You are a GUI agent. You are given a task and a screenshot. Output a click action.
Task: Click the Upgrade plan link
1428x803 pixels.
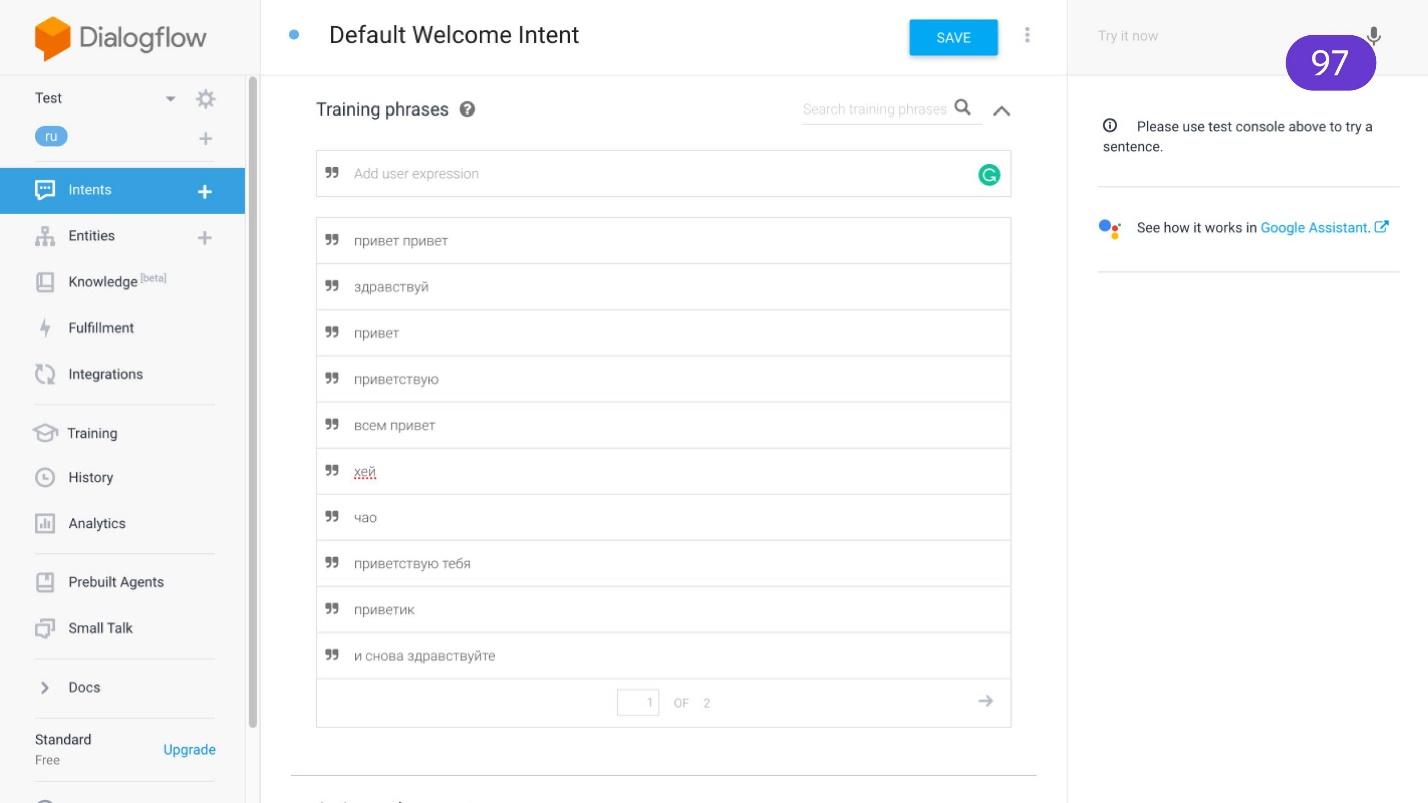pos(189,749)
